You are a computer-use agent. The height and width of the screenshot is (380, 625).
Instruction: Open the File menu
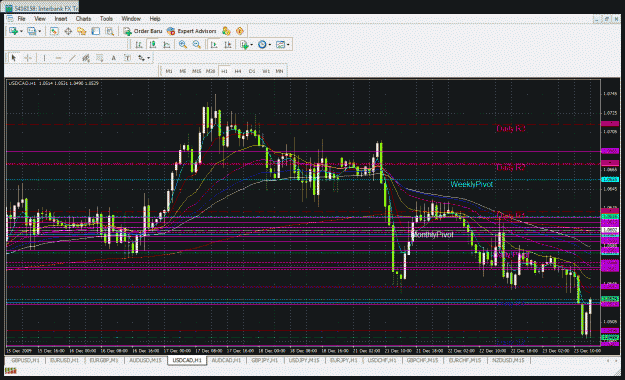[22, 19]
